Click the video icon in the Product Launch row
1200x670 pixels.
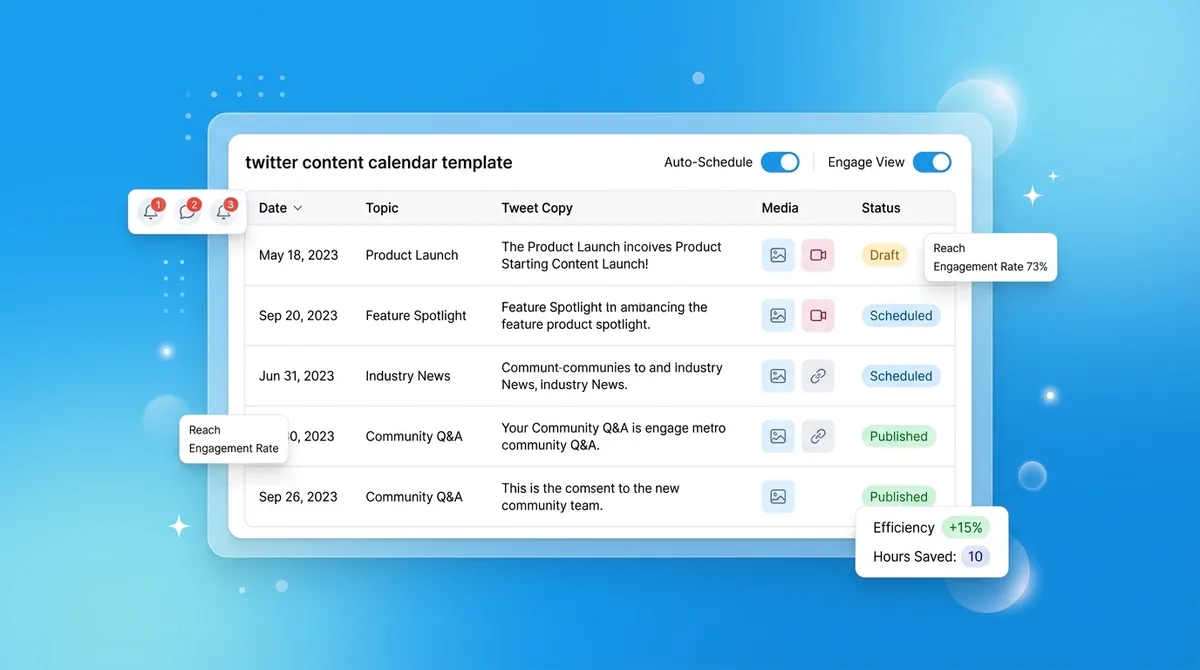818,255
